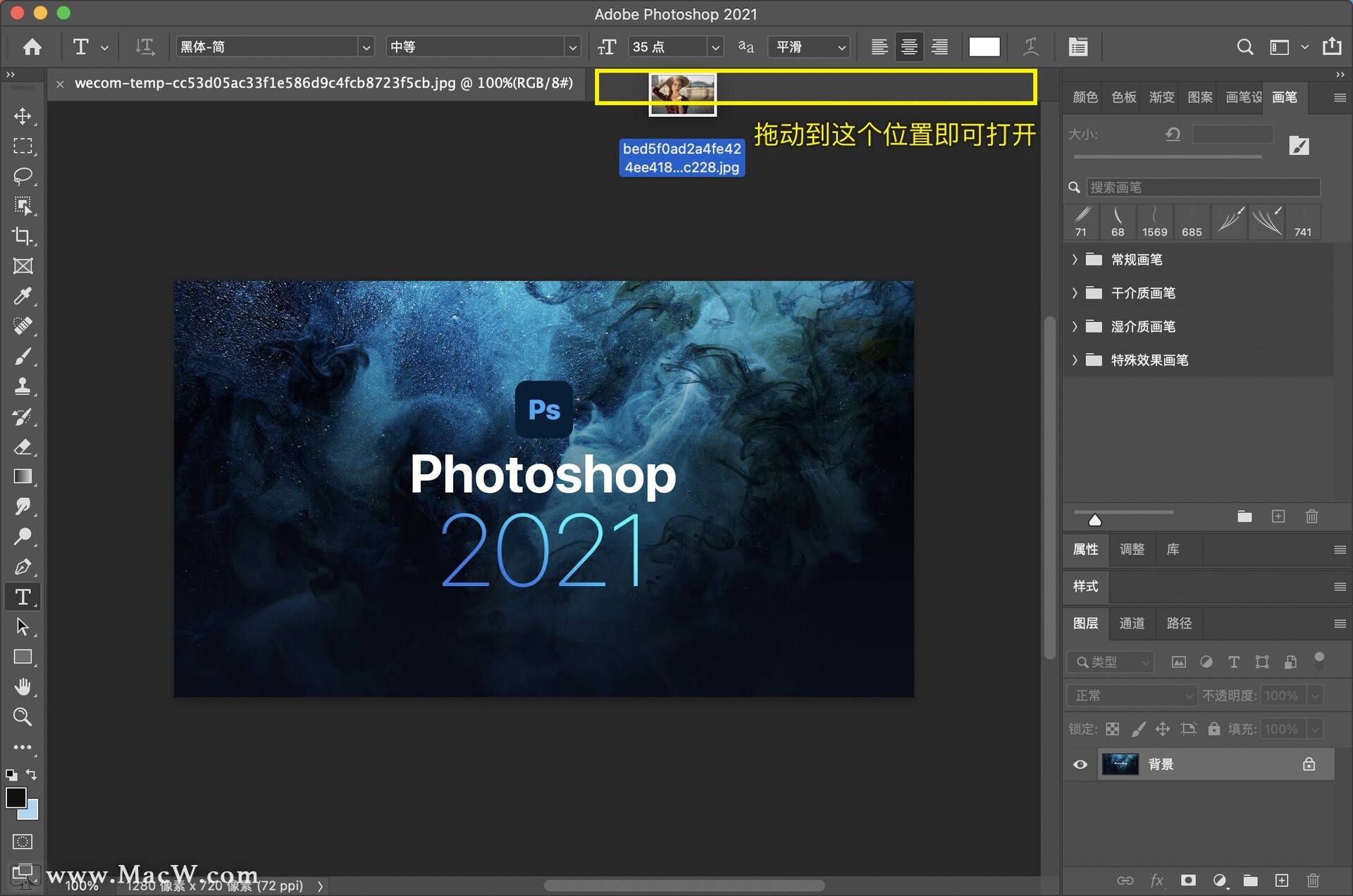Image resolution: width=1353 pixels, height=896 pixels.
Task: Select the Rectangular Marquee tool
Action: click(x=23, y=146)
